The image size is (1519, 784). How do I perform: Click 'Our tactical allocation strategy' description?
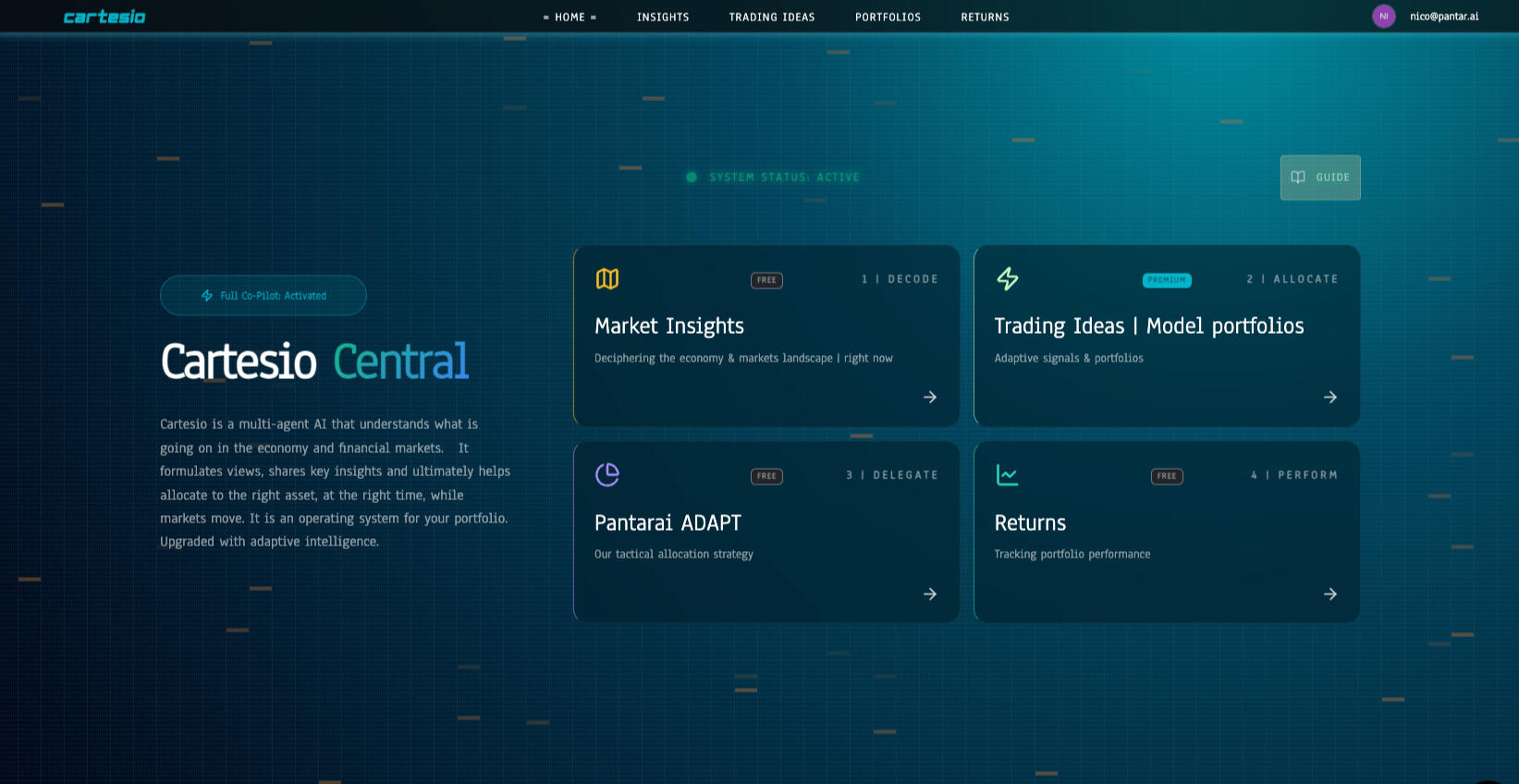(x=674, y=554)
